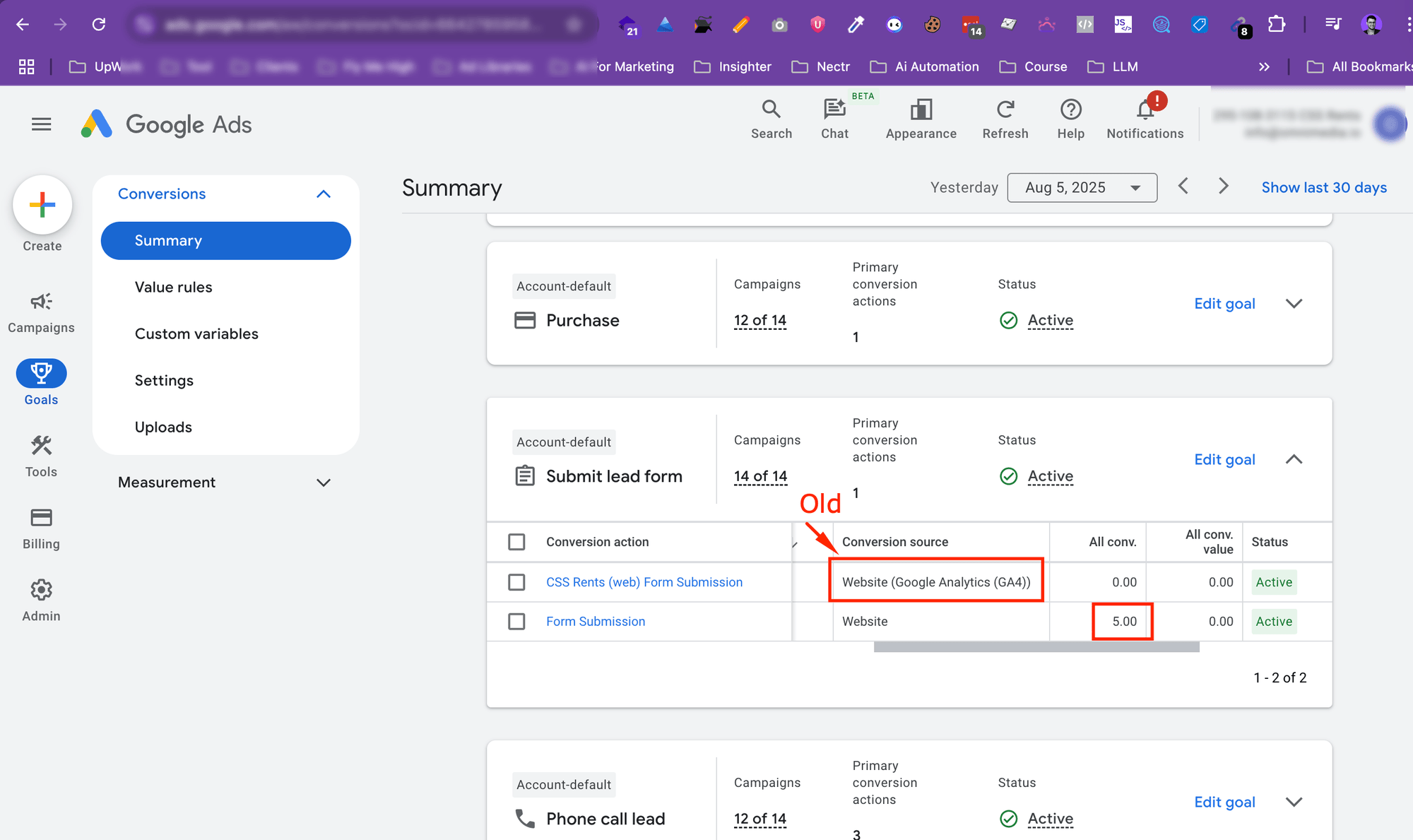The height and width of the screenshot is (840, 1413).
Task: Open the Help menu
Action: (1070, 119)
